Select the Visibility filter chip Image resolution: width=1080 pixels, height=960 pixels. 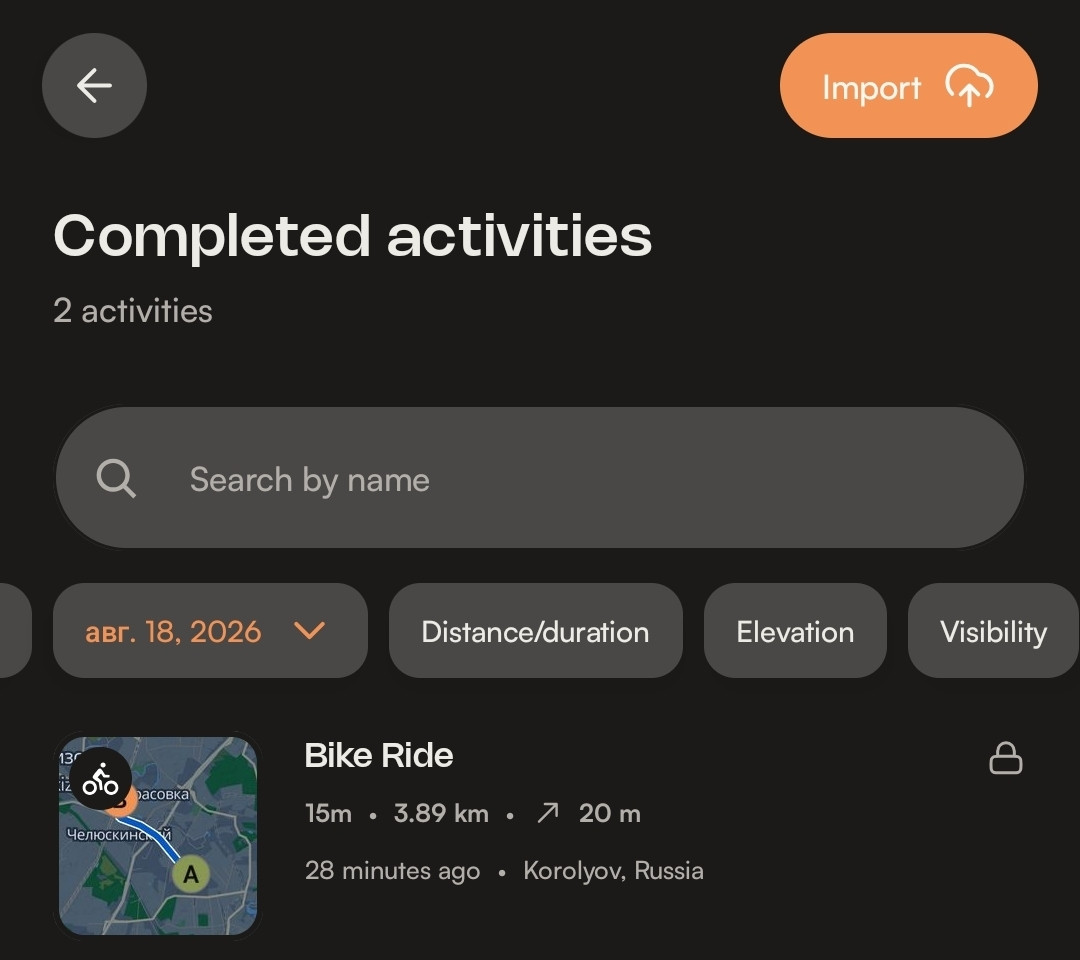coord(993,631)
